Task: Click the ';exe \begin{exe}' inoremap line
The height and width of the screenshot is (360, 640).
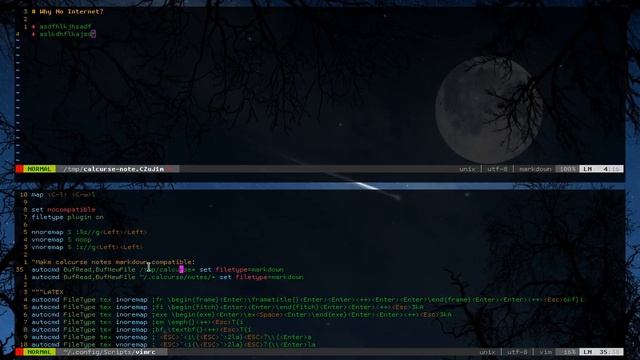Action: (x=242, y=315)
